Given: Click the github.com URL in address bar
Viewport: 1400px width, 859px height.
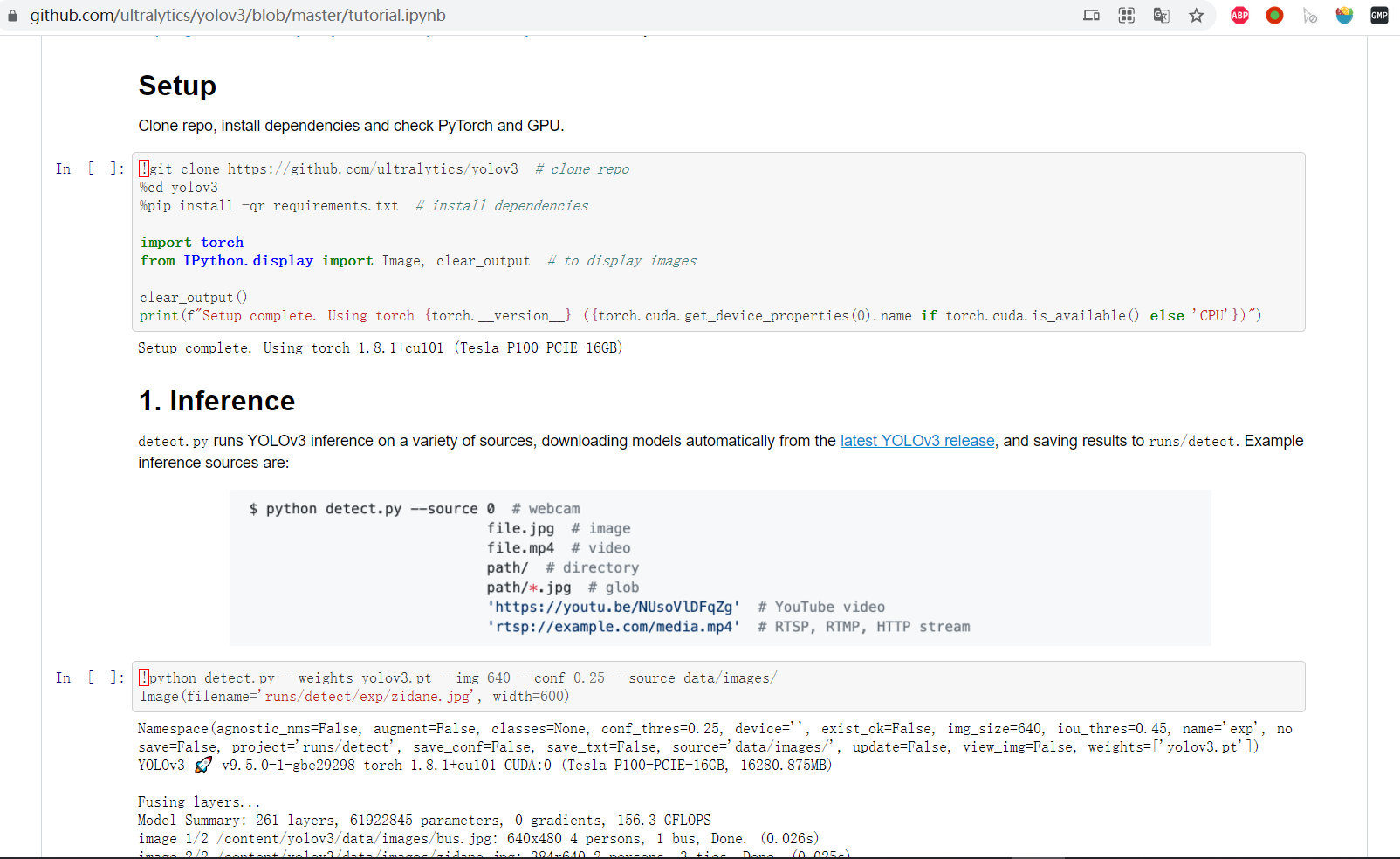Looking at the screenshot, I should [x=237, y=15].
